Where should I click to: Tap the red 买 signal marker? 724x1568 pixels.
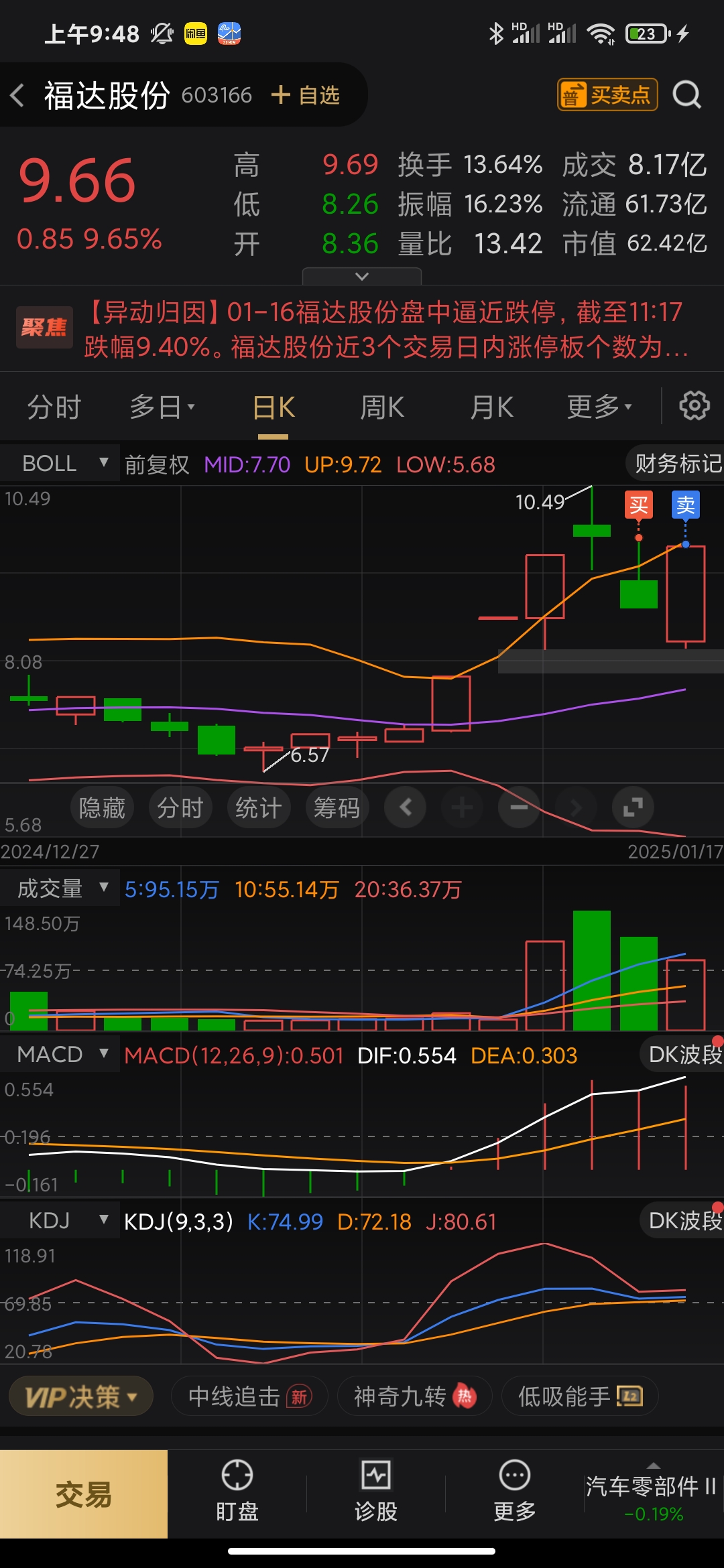coord(639,505)
